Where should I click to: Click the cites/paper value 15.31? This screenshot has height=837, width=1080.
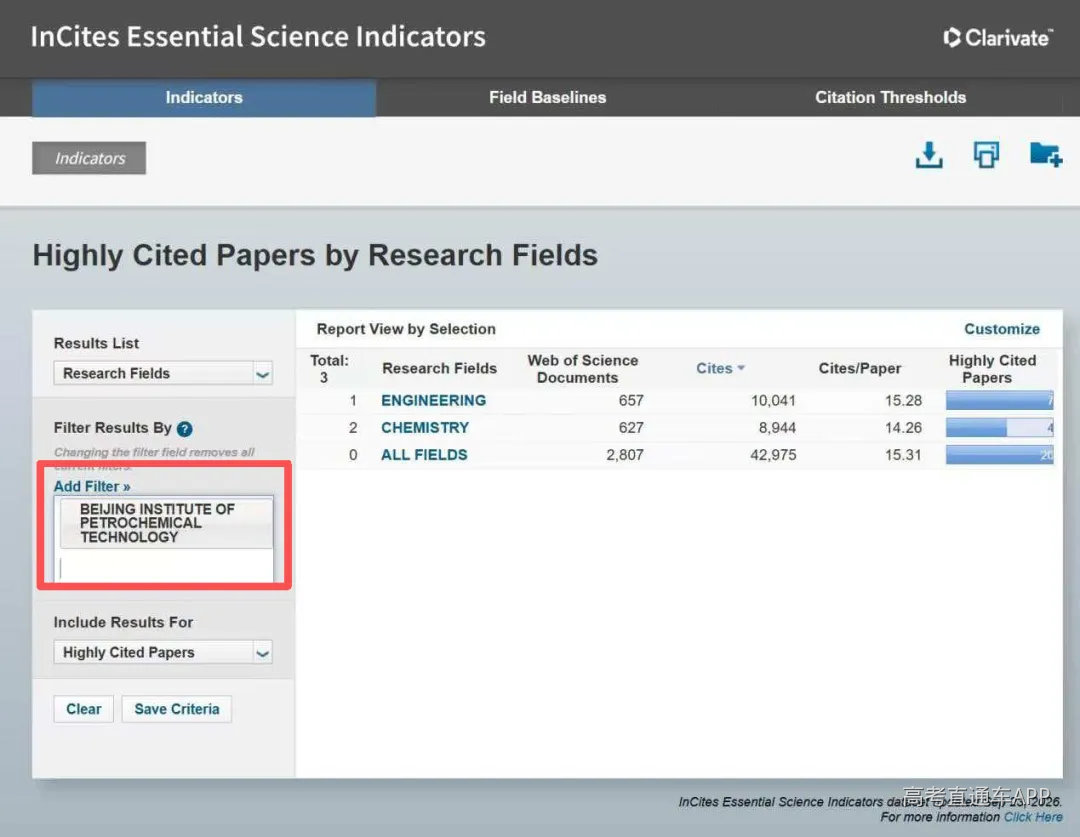903,455
